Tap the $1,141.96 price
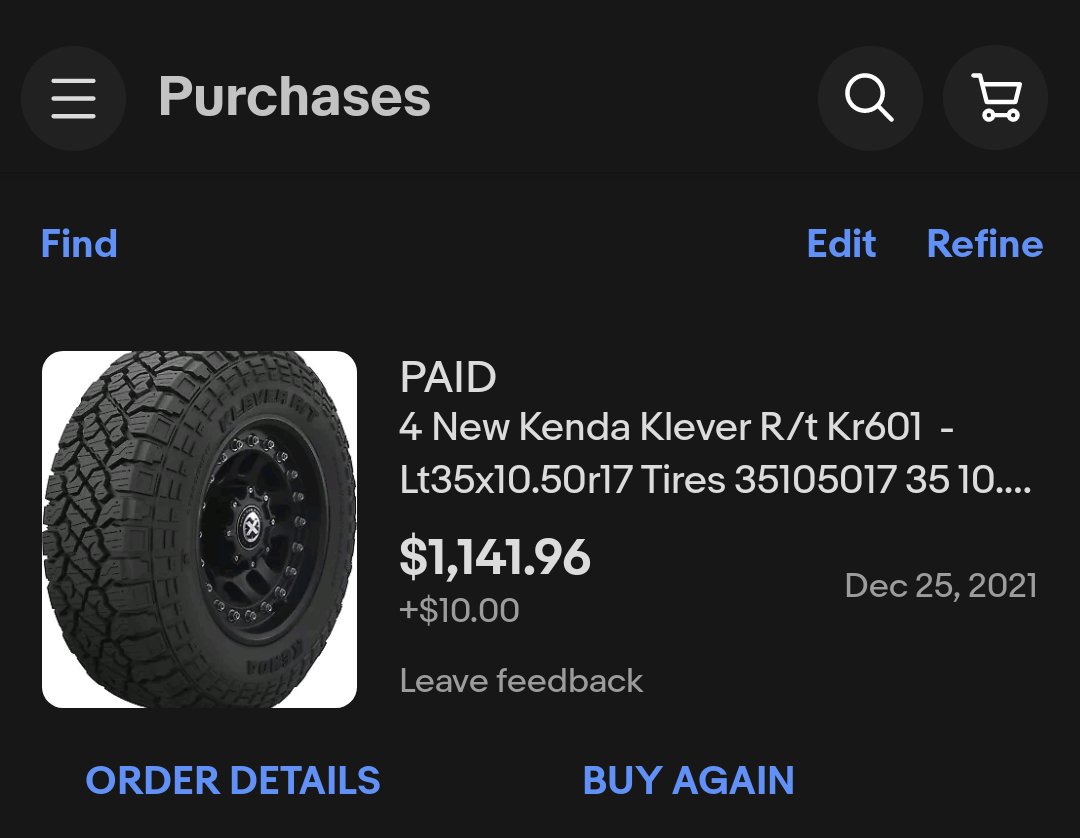 coord(495,557)
